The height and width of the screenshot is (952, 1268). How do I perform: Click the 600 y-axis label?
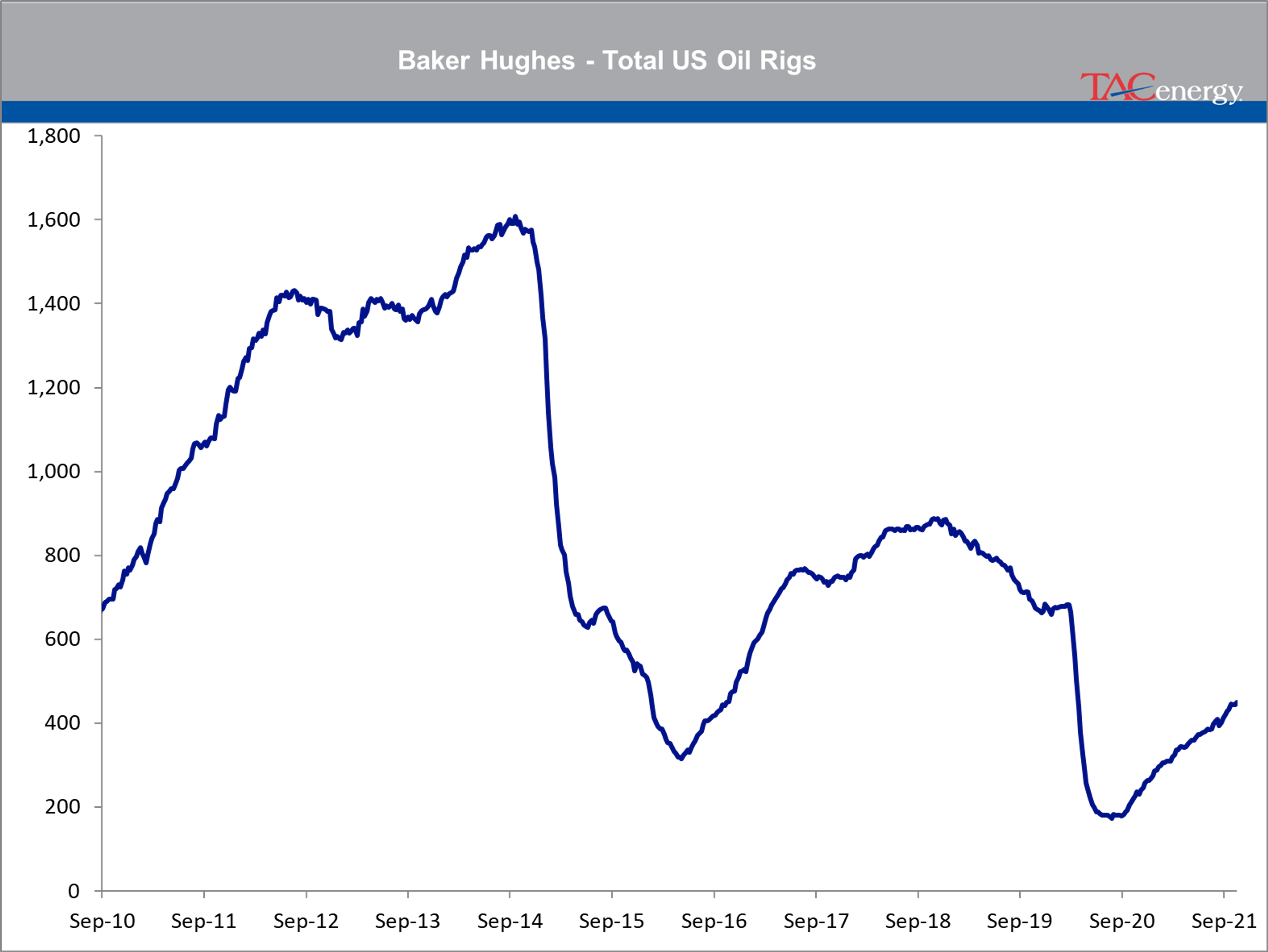(x=62, y=639)
